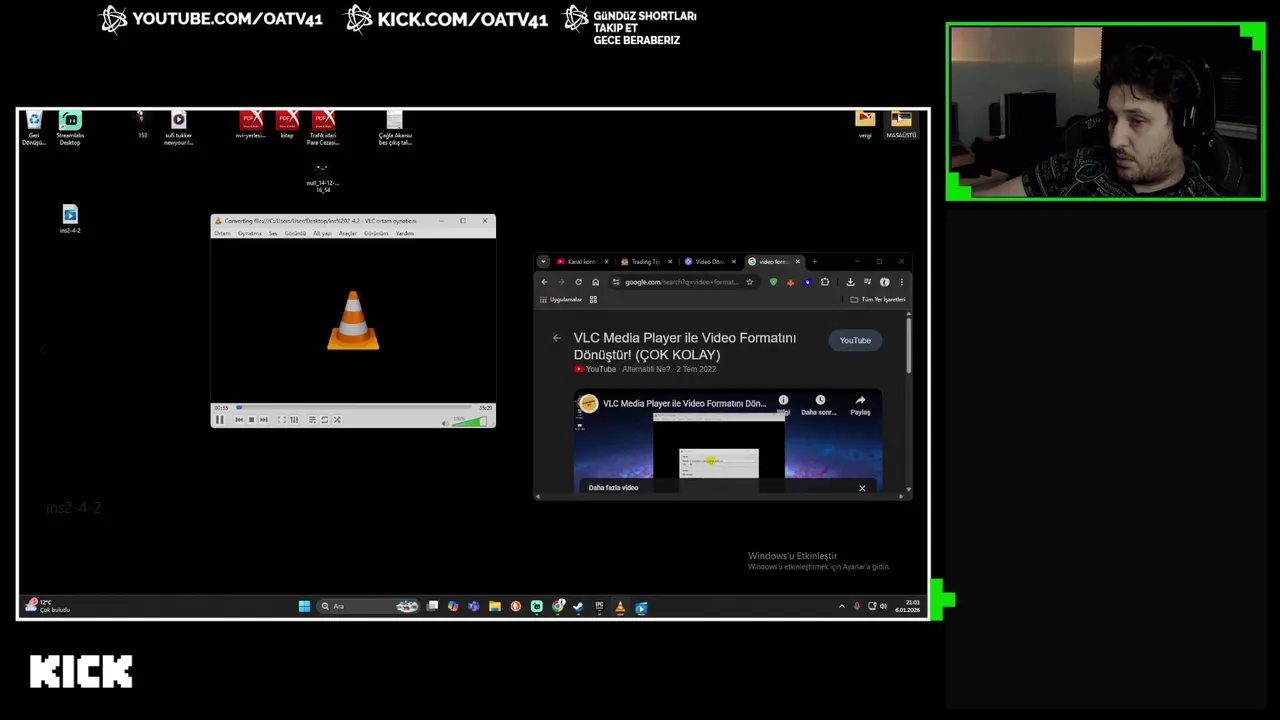Go back from video result arrow
1280x720 pixels.
pyautogui.click(x=557, y=338)
